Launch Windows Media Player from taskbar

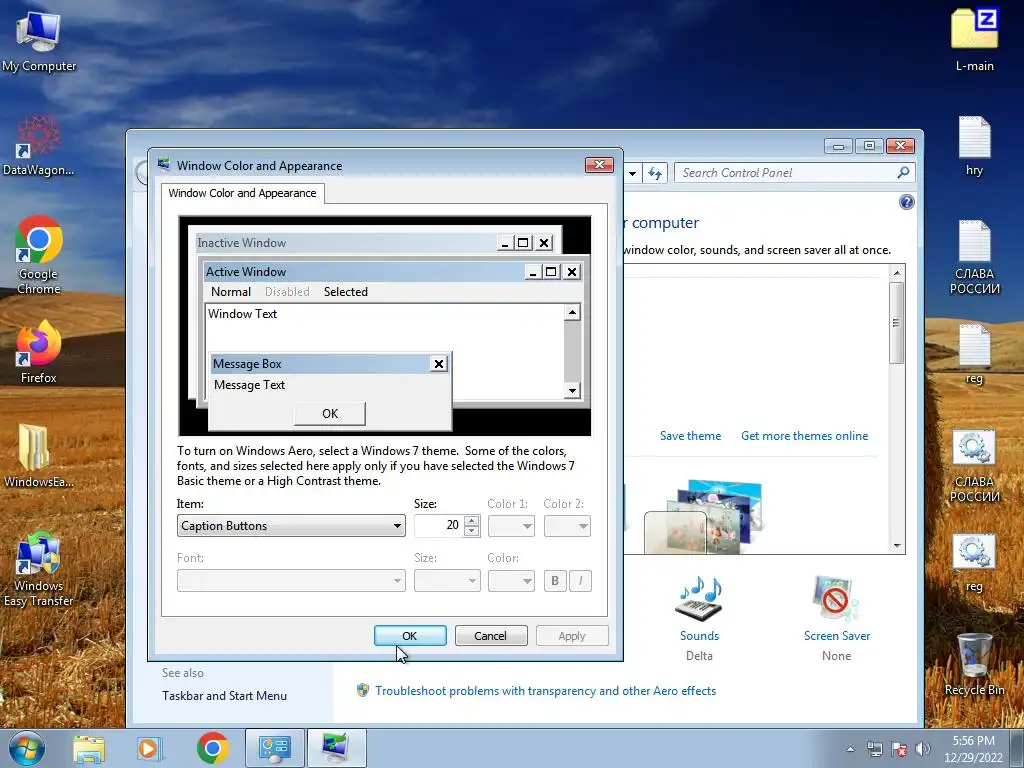pyautogui.click(x=149, y=748)
